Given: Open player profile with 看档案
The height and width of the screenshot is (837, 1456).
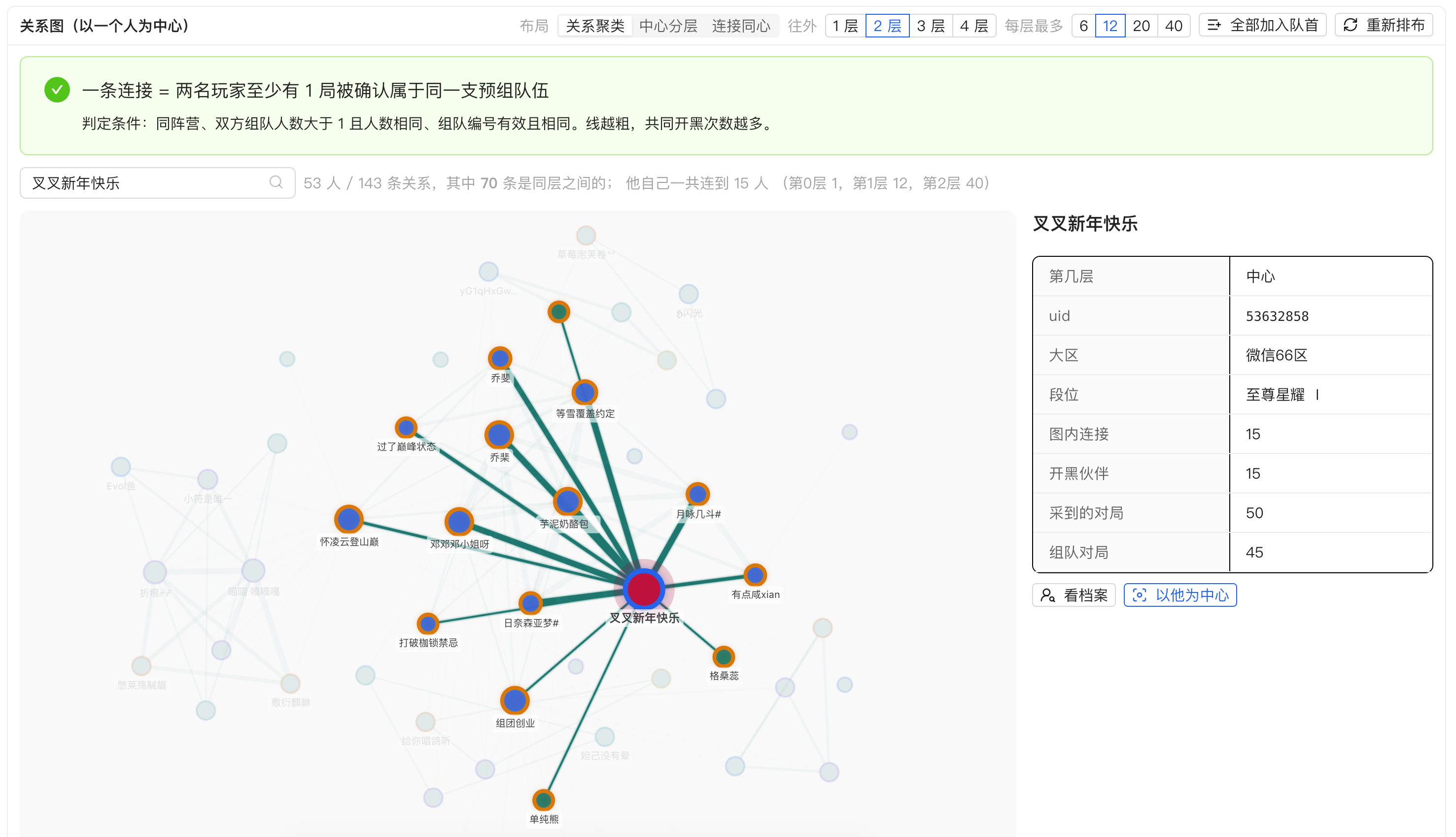Looking at the screenshot, I should pyautogui.click(x=1074, y=595).
